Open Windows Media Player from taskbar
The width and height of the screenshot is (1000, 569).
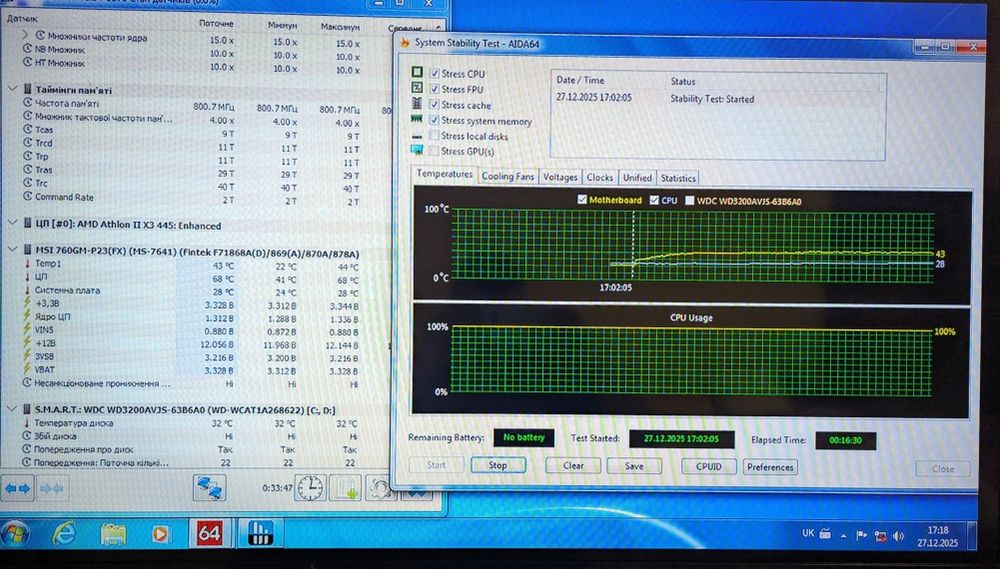coord(160,534)
